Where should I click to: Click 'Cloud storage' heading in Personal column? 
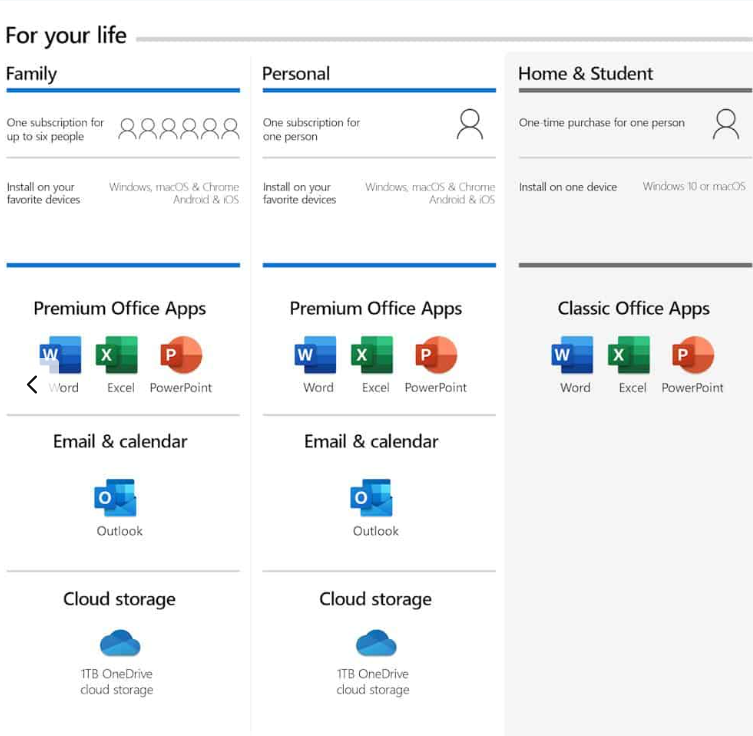[375, 599]
